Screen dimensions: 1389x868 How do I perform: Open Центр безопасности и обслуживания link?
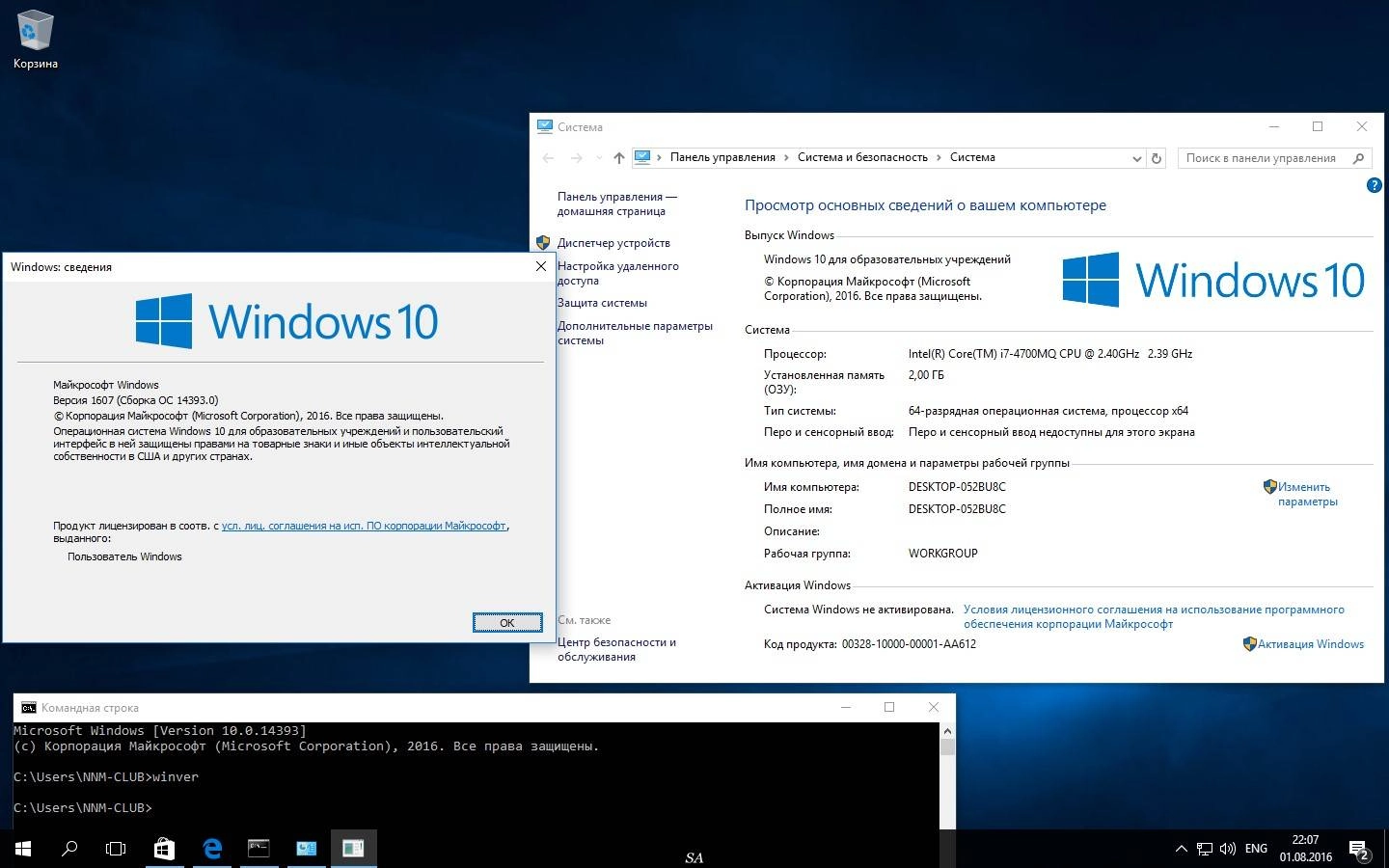[x=616, y=649]
